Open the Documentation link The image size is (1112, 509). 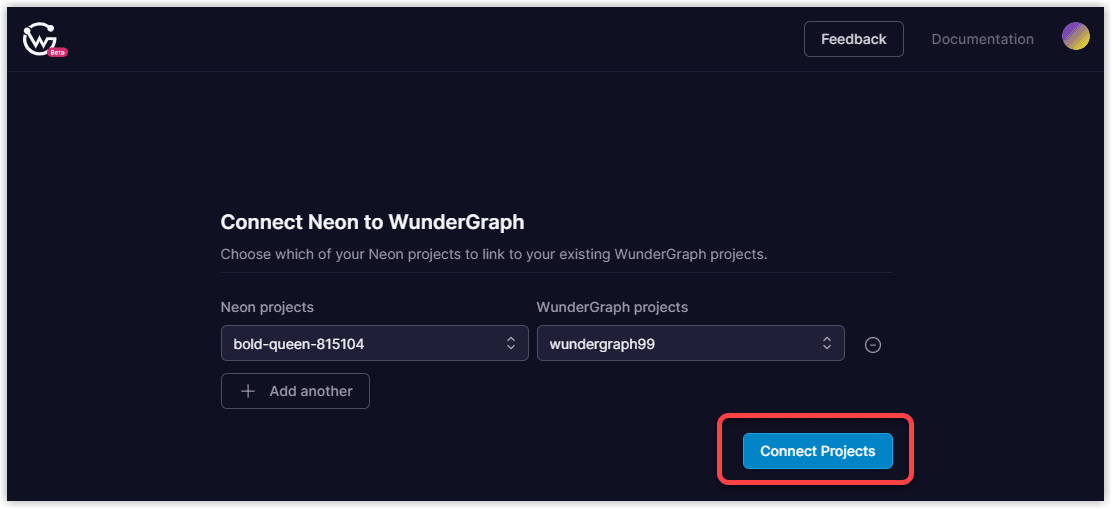coord(982,39)
